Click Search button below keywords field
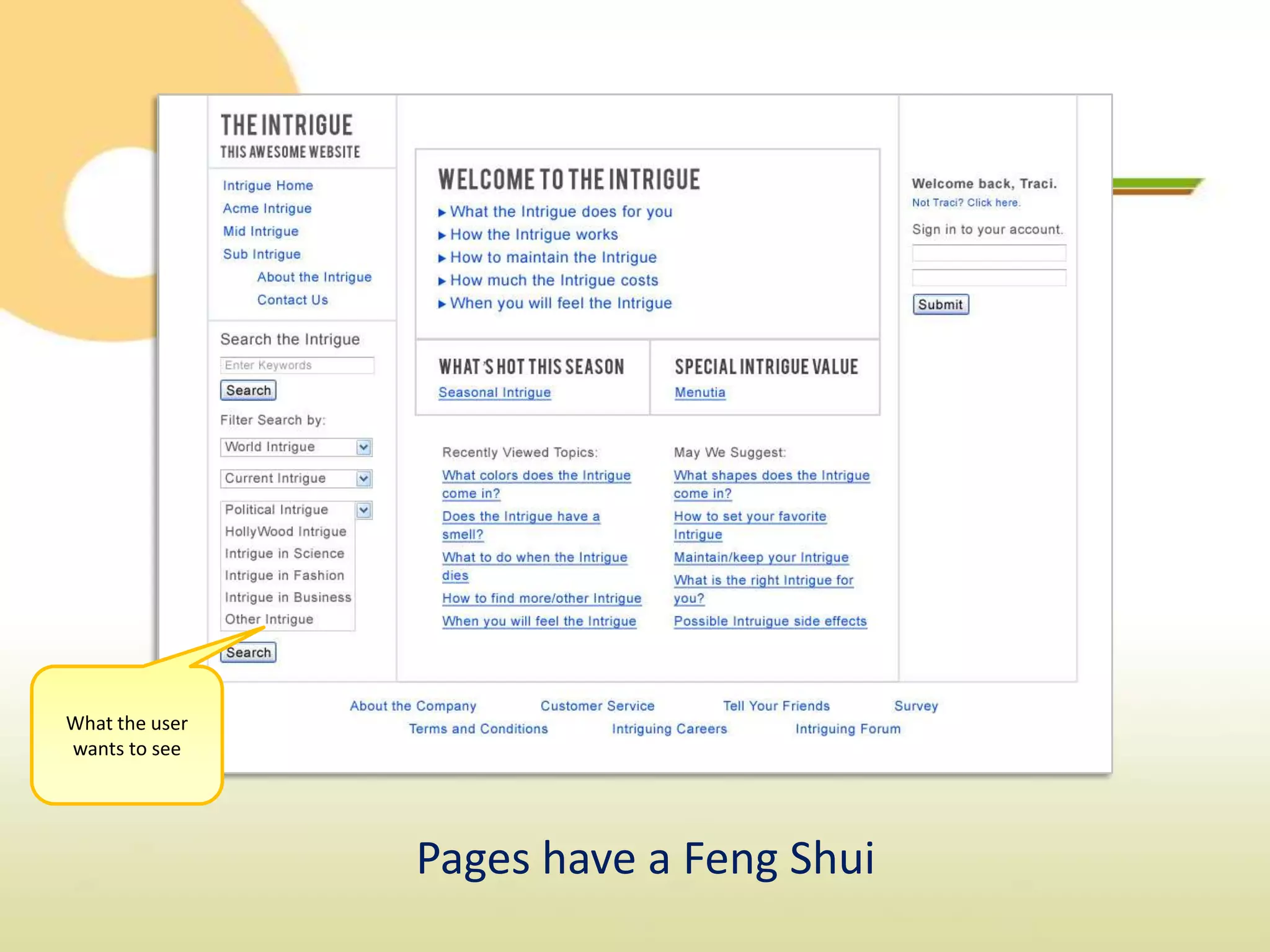This screenshot has height=952, width=1270. [248, 390]
